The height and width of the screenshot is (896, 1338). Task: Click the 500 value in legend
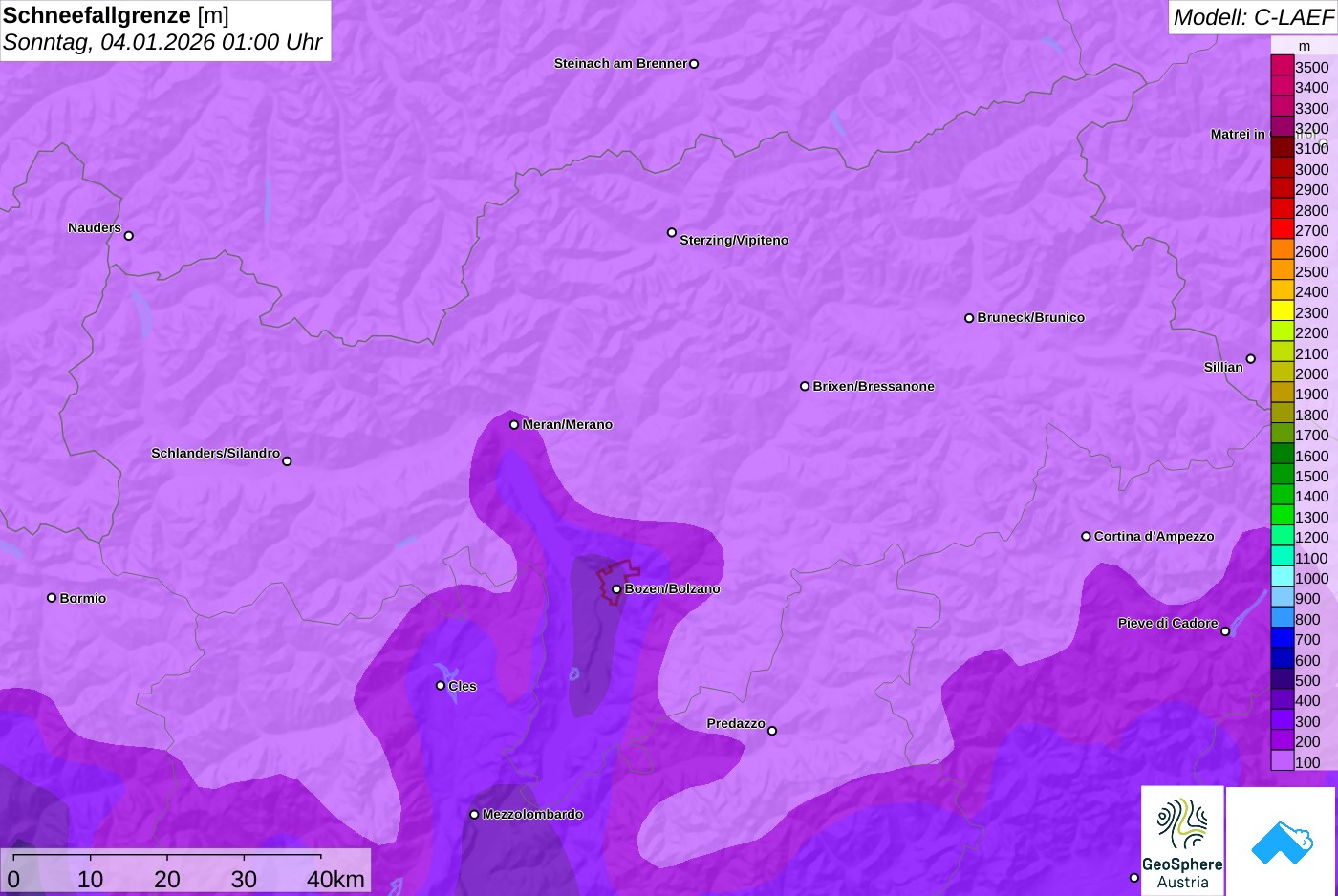click(x=1307, y=680)
